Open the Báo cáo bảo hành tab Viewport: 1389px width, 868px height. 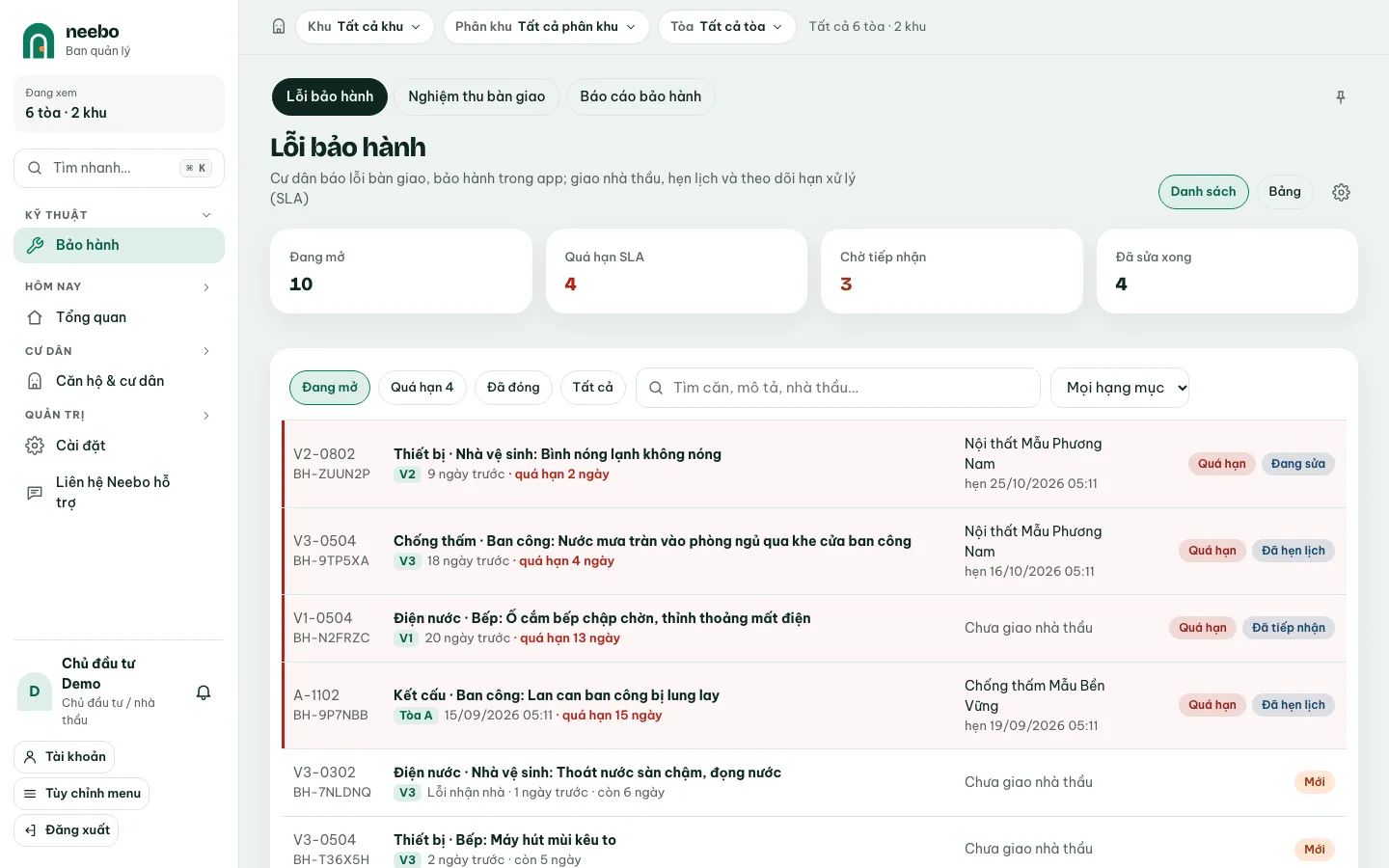(640, 96)
